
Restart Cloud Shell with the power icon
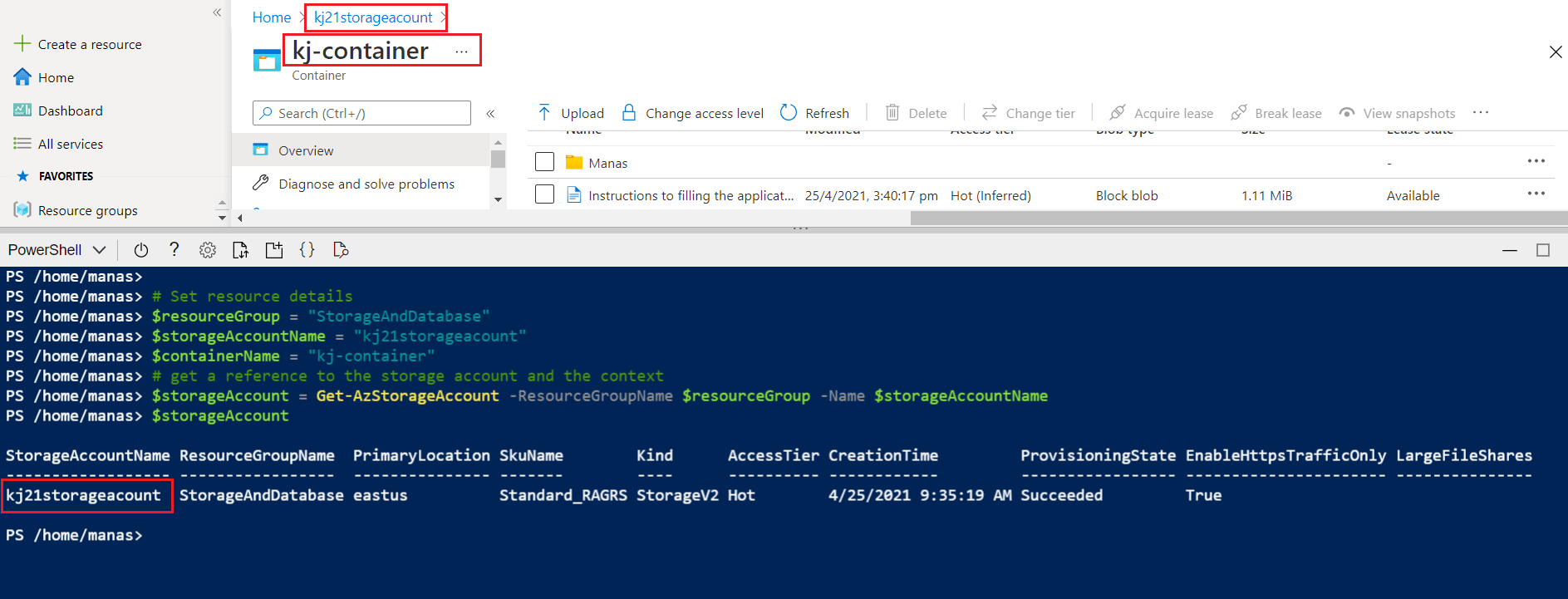(x=141, y=249)
